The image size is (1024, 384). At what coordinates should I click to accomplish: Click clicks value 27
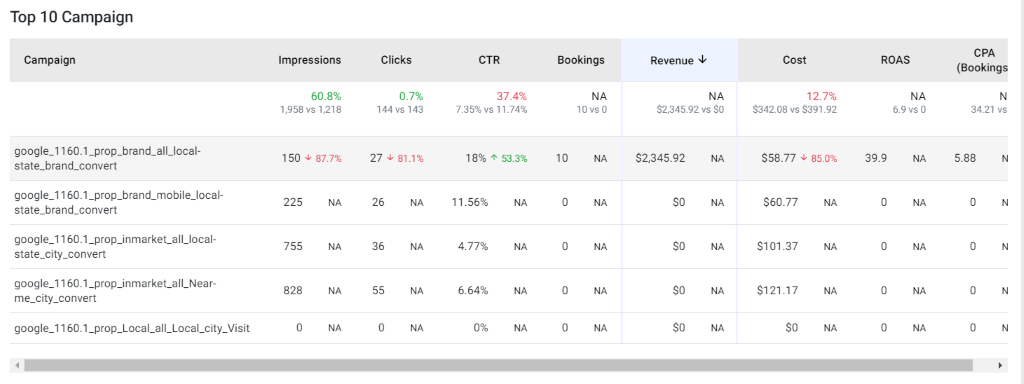pos(376,158)
